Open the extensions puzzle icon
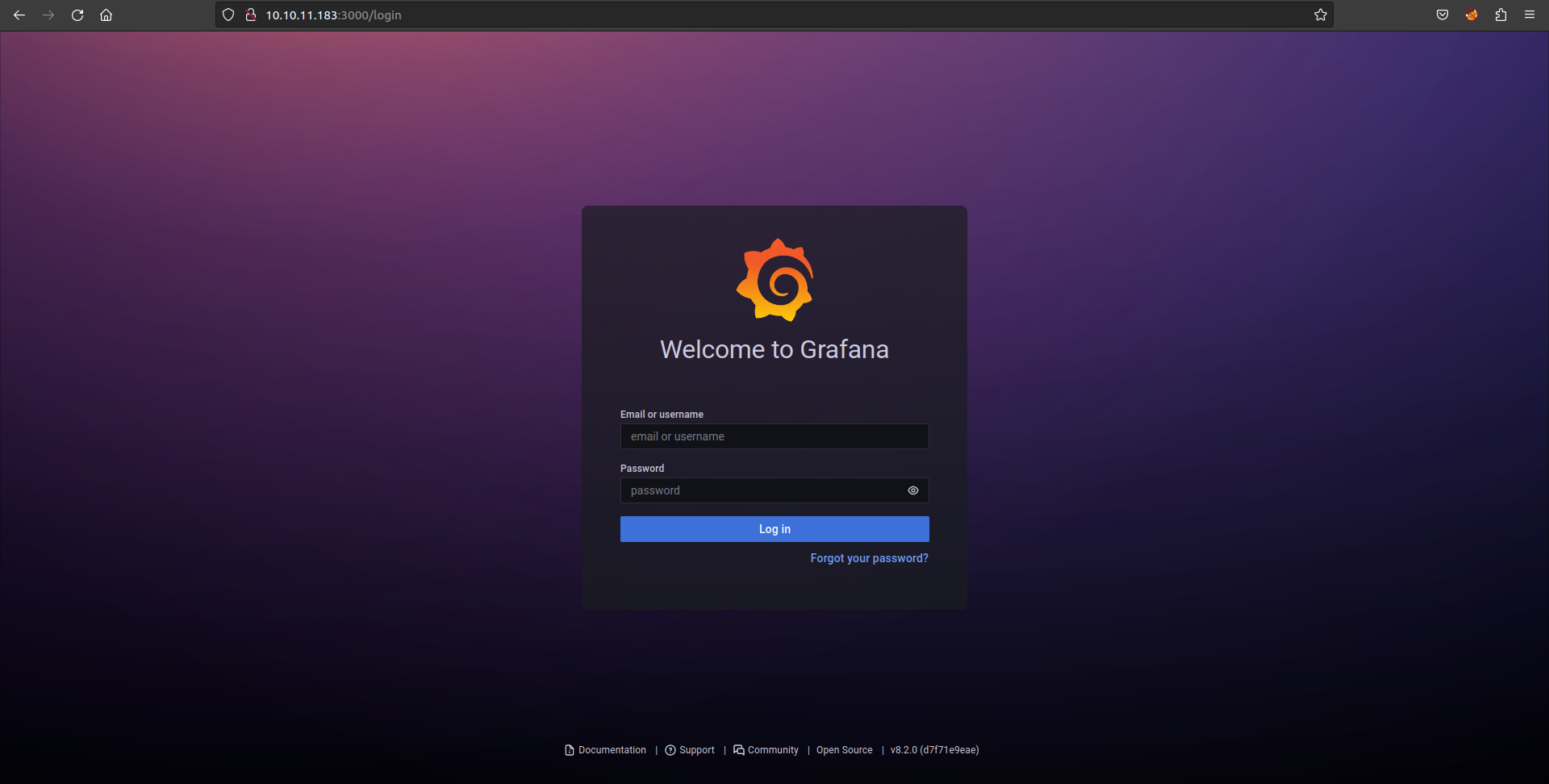Screen dimensions: 1549x784 tap(1501, 15)
